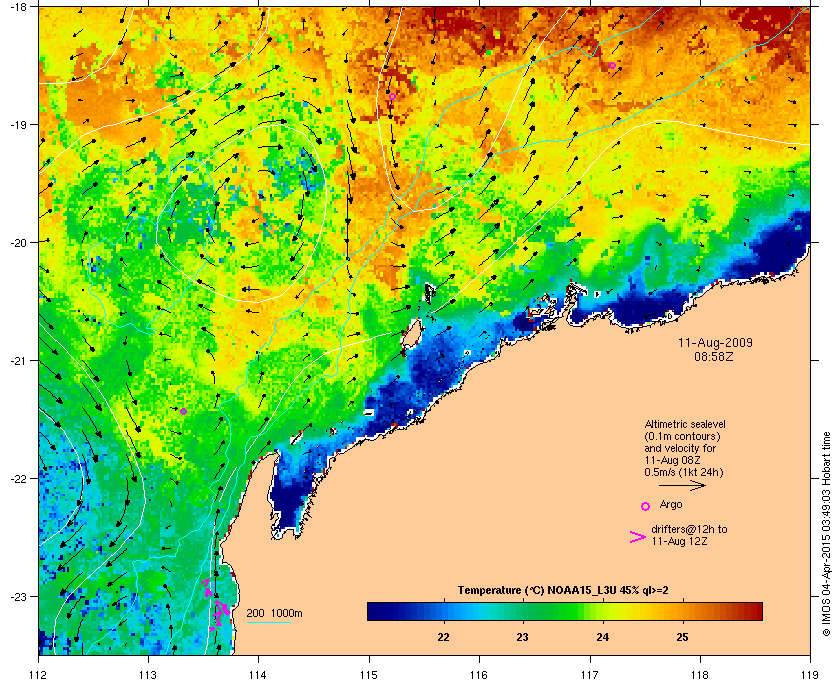
Task: Click latitude axis label -18
Action: coord(17,6)
